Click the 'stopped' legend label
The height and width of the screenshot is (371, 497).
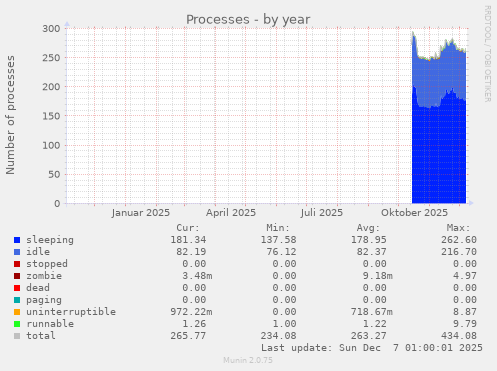point(47,264)
